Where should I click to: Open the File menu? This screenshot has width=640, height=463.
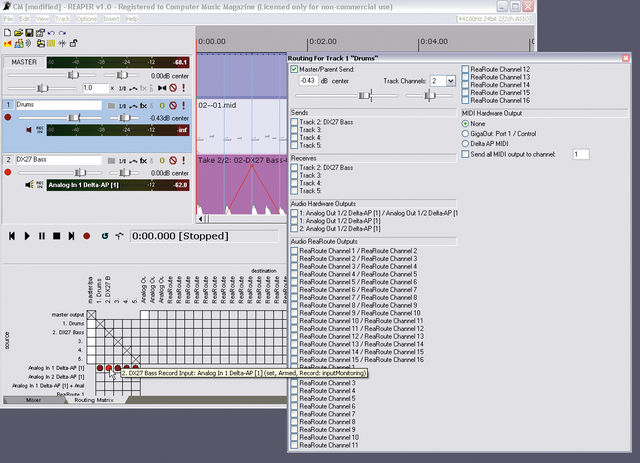click(8, 19)
